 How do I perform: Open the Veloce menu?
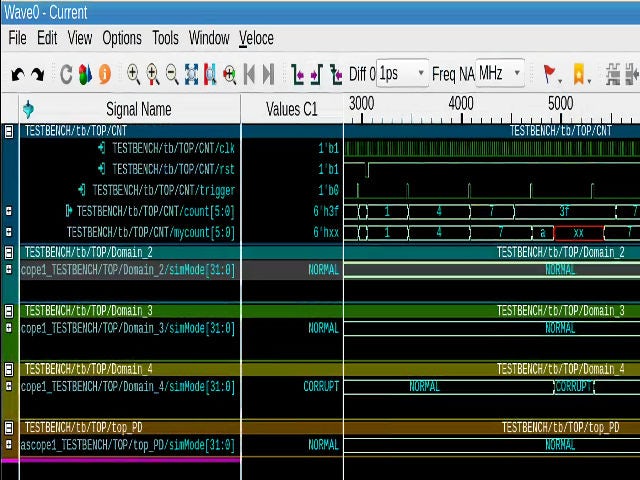[256, 38]
